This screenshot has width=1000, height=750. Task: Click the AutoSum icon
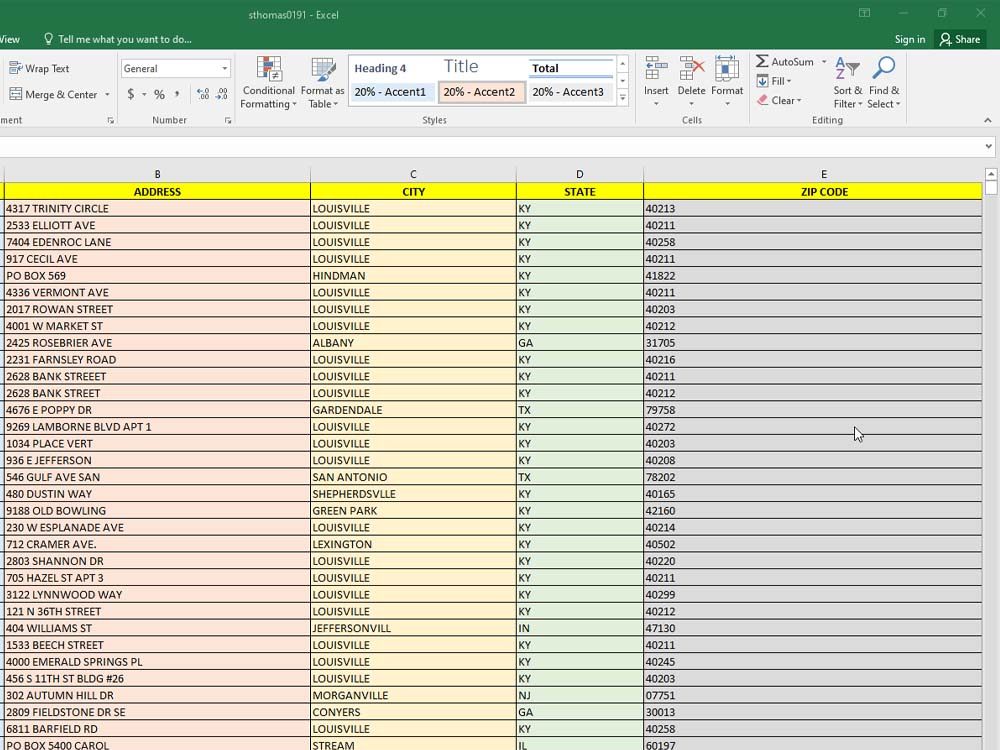[x=765, y=61]
